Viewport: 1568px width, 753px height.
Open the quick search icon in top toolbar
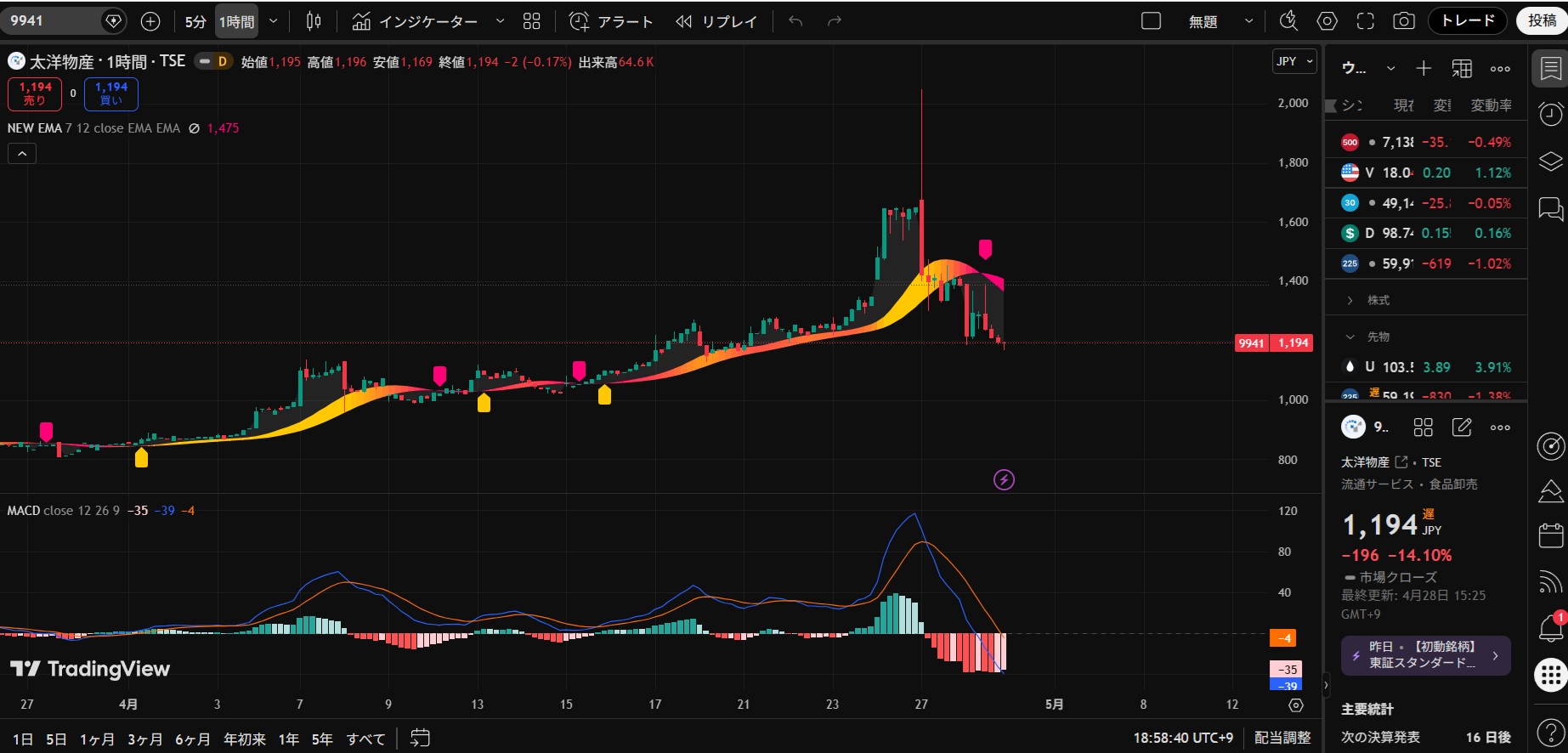[x=1288, y=21]
